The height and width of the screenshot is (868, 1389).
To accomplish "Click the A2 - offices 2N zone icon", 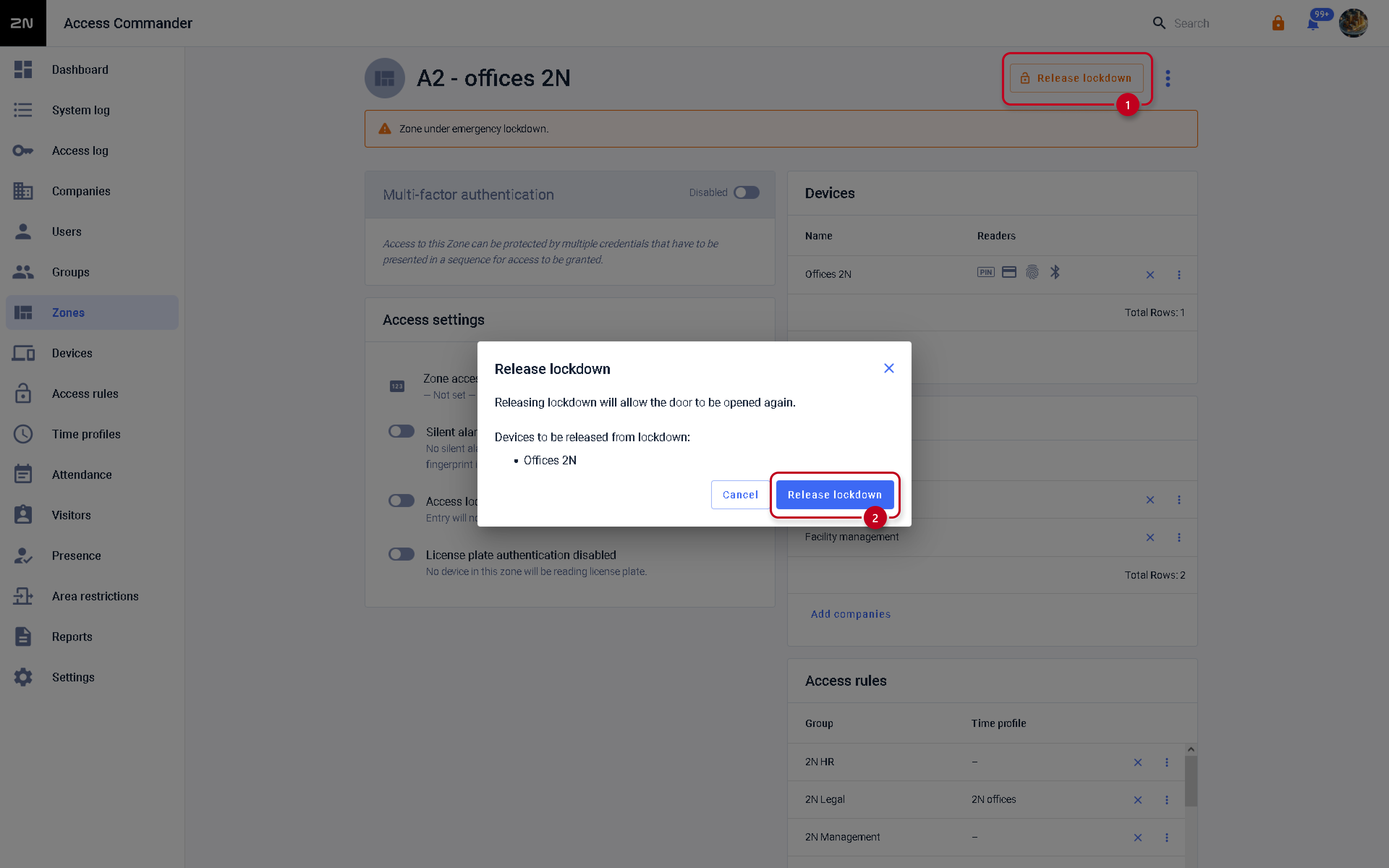I will (385, 78).
